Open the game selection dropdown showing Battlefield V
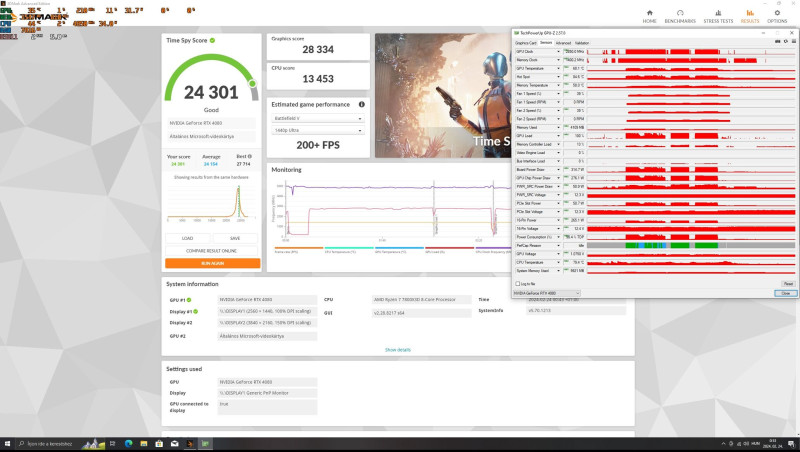 [x=317, y=118]
